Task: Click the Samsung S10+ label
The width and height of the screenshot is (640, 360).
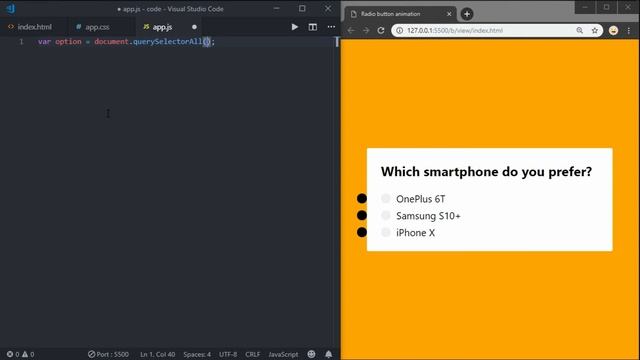Action: 428,216
